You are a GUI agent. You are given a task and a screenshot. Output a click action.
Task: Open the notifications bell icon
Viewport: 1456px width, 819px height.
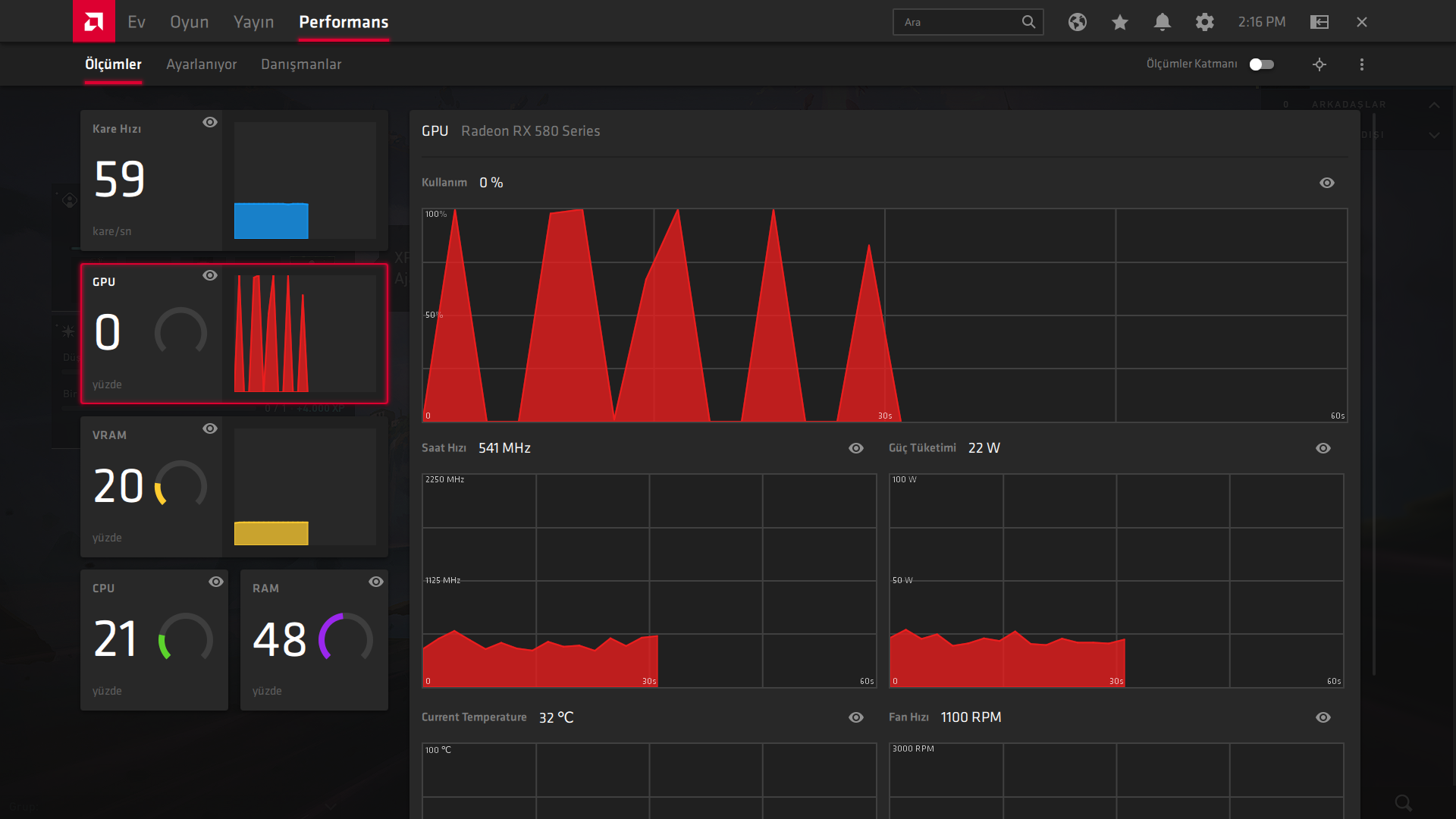[x=1163, y=22]
